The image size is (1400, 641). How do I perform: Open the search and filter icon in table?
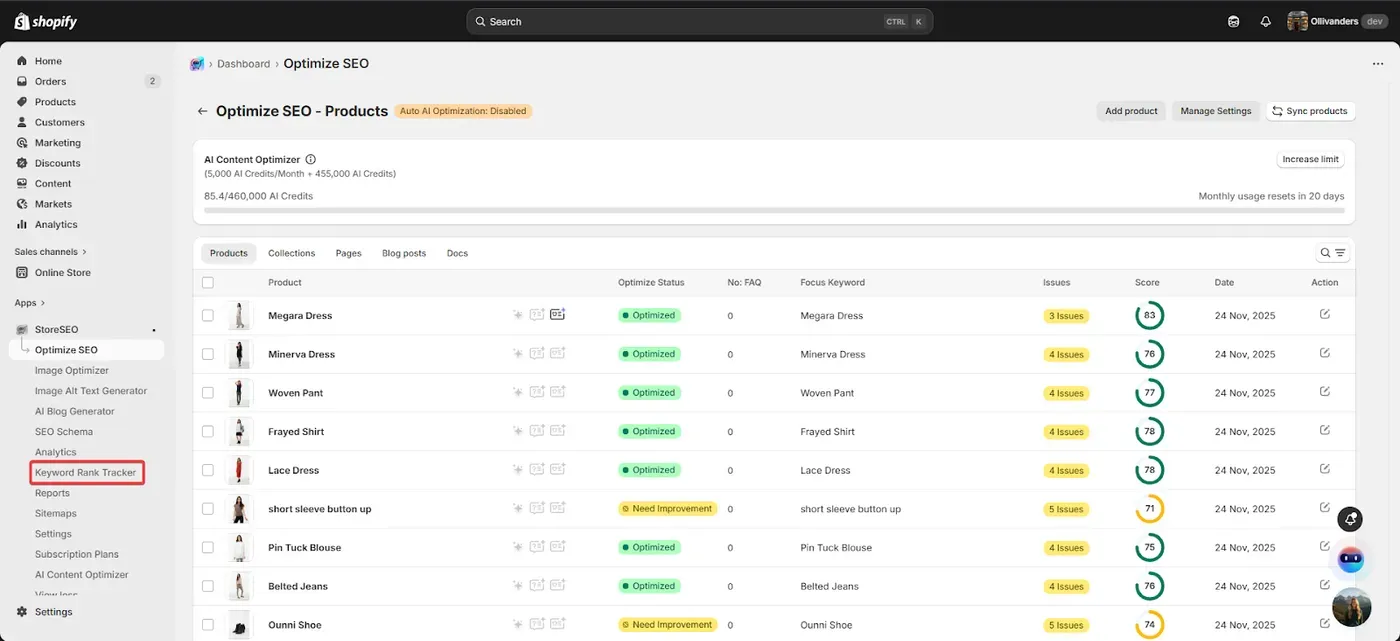(x=1333, y=253)
